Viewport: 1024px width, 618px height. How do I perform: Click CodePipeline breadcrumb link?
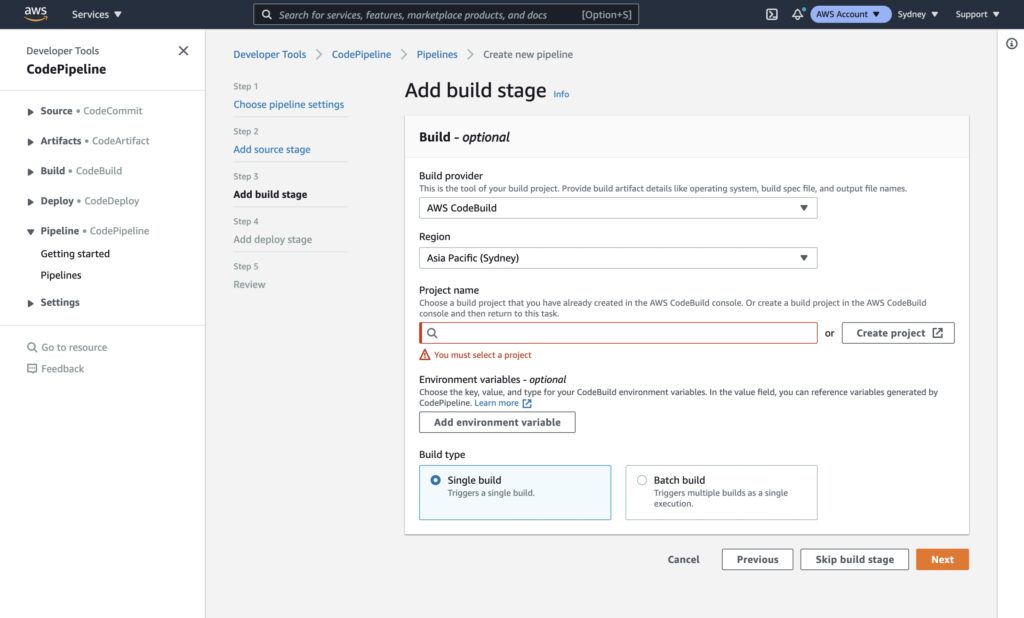pos(361,54)
